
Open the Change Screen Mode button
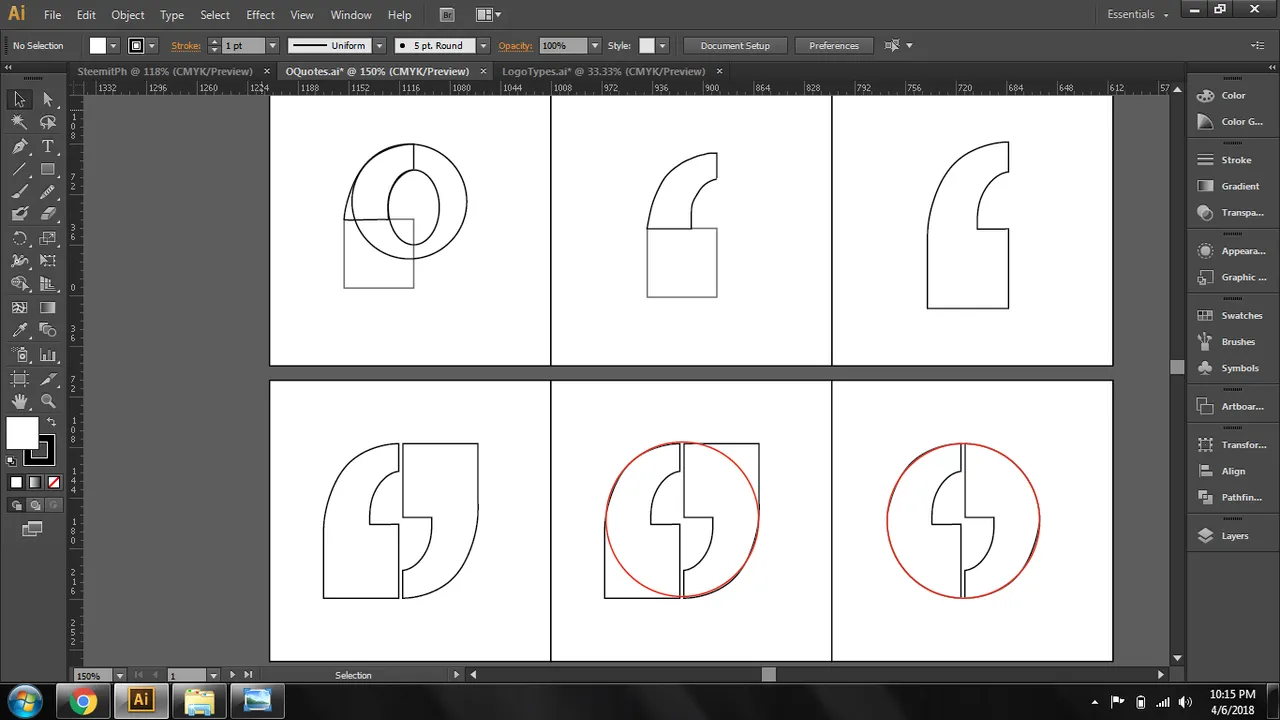32,528
